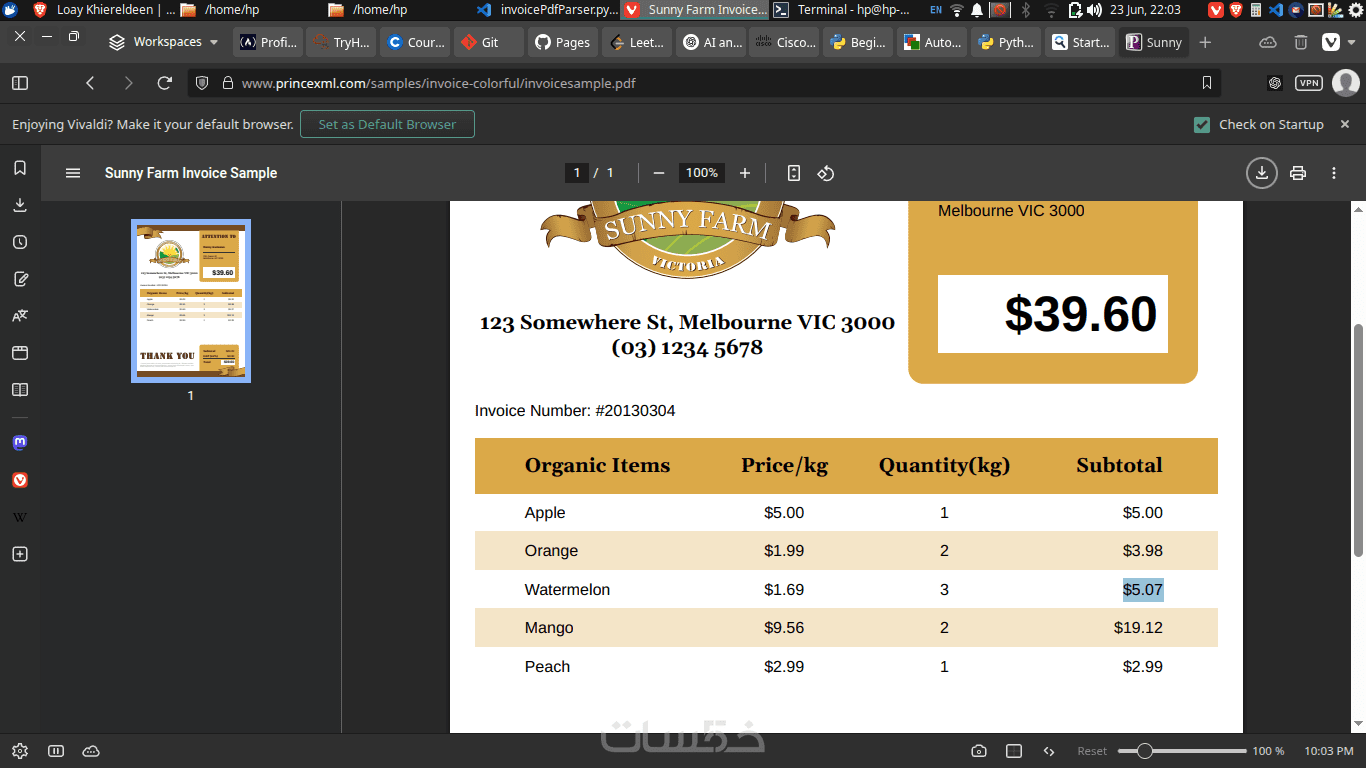Toggle the PDF sidebar hamburger menu
Viewport: 1366px width, 768px height.
pos(73,173)
